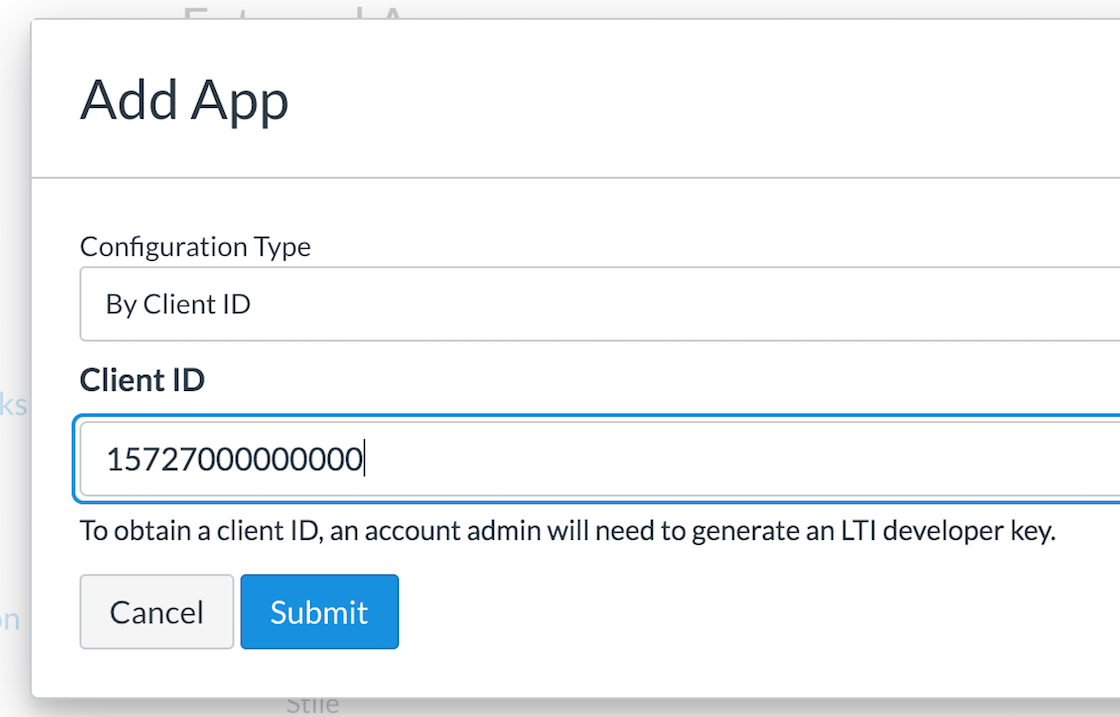1120x717 pixels.
Task: Open the Configuration Type dropdown
Action: point(600,304)
